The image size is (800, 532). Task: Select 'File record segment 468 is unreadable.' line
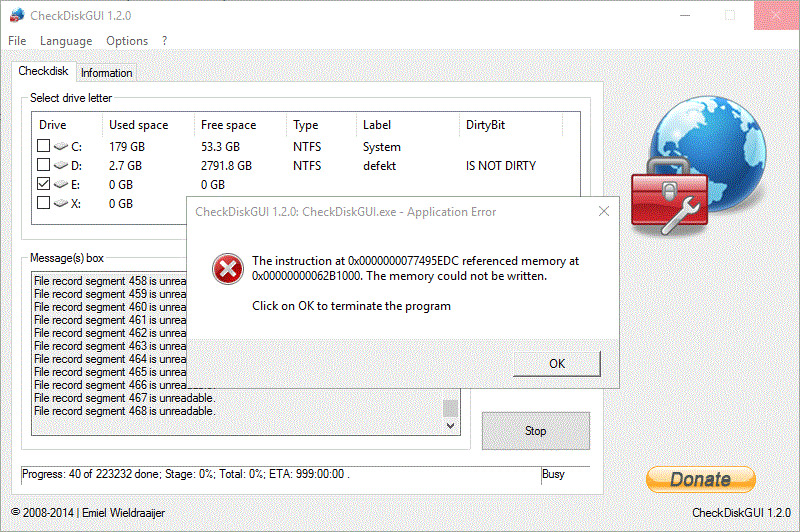pyautogui.click(x=124, y=411)
